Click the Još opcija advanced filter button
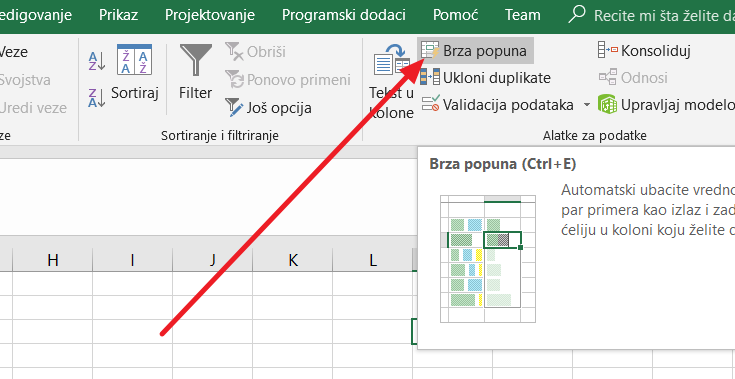 coord(268,108)
